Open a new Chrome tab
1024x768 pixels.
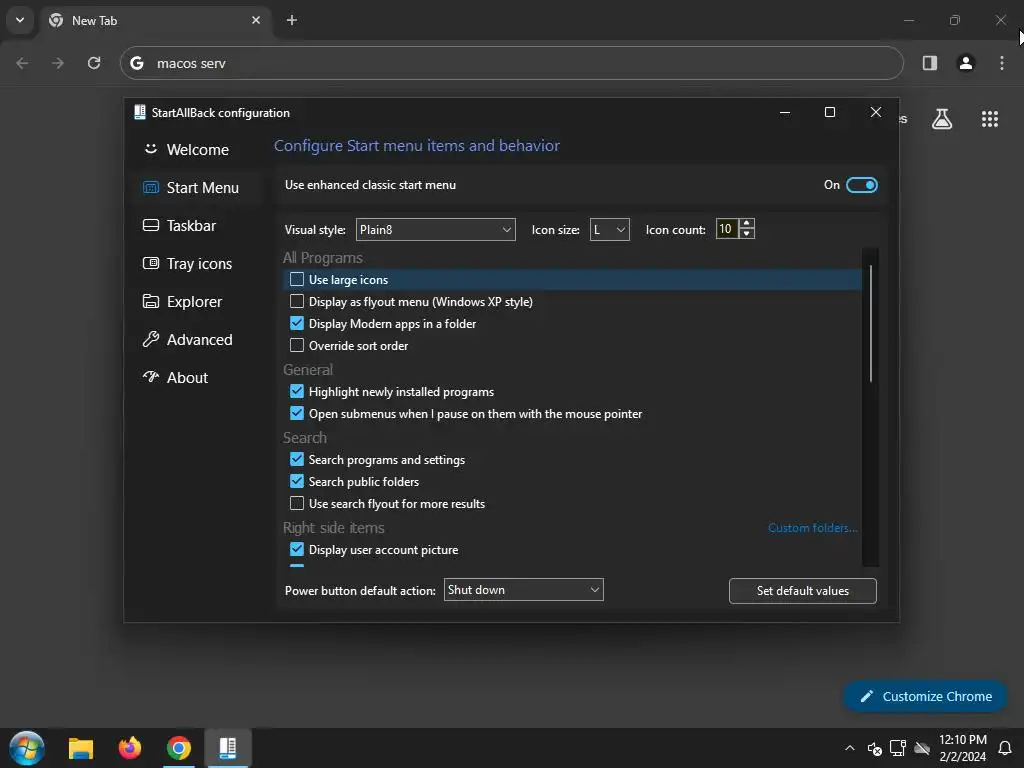292,20
